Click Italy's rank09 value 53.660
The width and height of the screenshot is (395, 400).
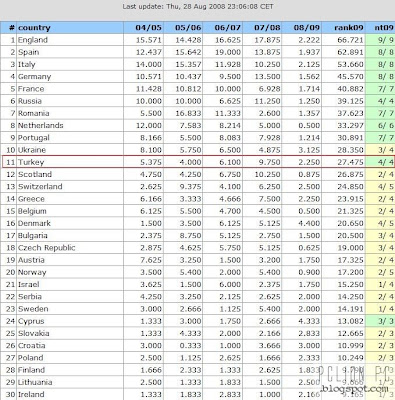pos(350,64)
